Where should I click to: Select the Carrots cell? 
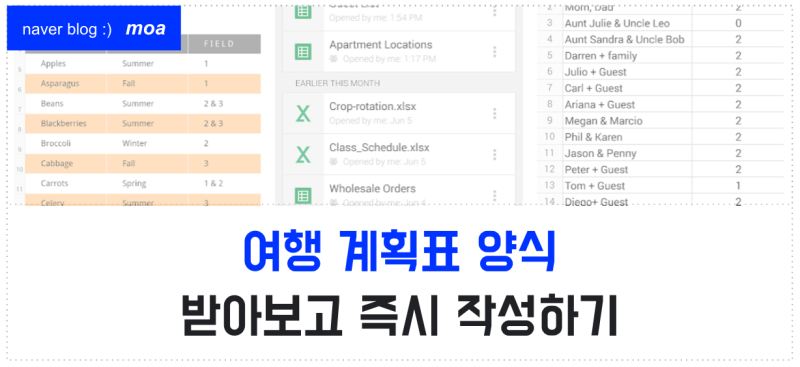[66, 183]
